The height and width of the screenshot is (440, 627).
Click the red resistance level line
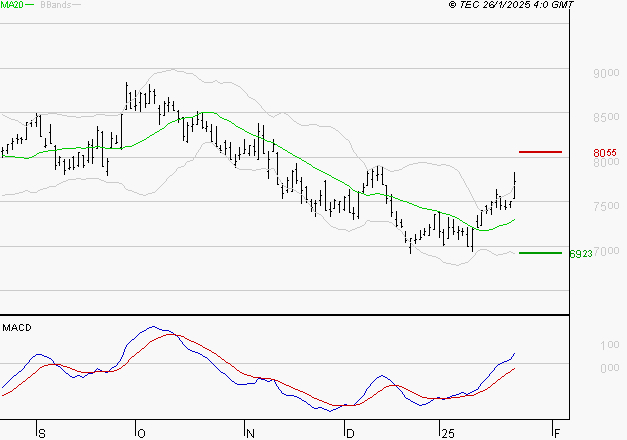point(540,152)
